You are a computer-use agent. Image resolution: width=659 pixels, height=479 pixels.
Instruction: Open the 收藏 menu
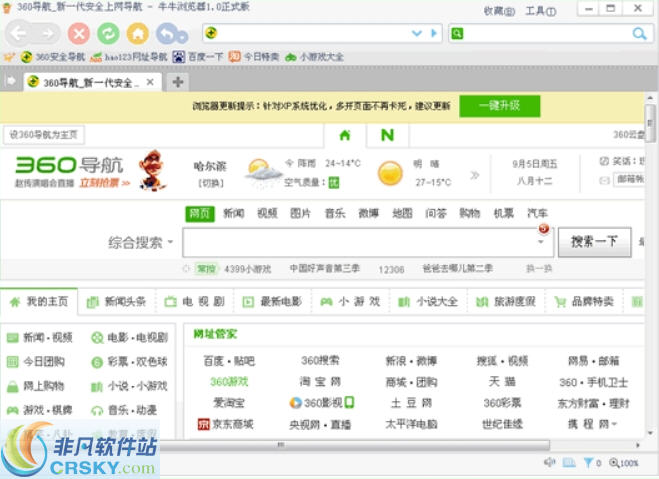tap(499, 11)
